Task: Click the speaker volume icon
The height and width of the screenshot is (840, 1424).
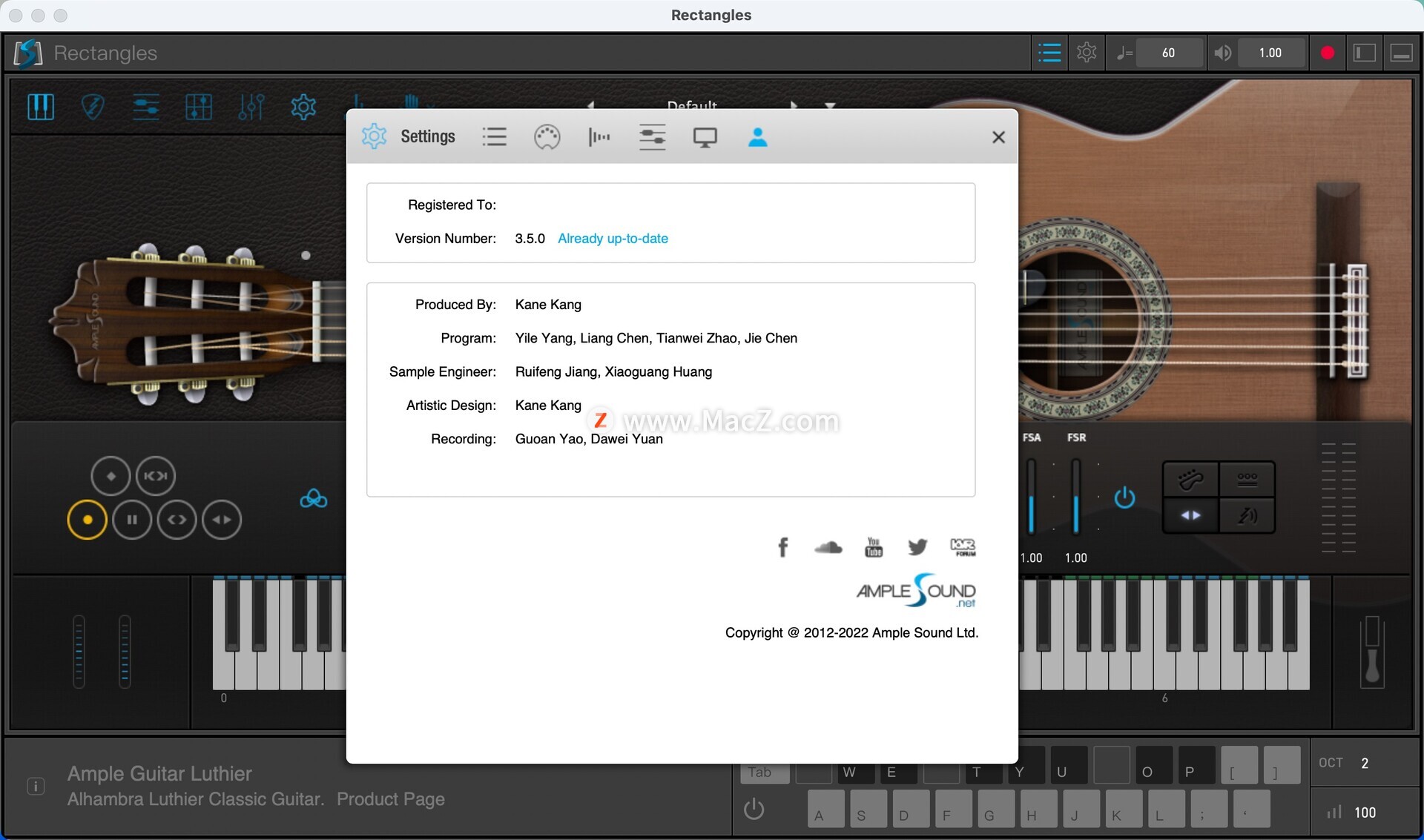Action: [1222, 53]
